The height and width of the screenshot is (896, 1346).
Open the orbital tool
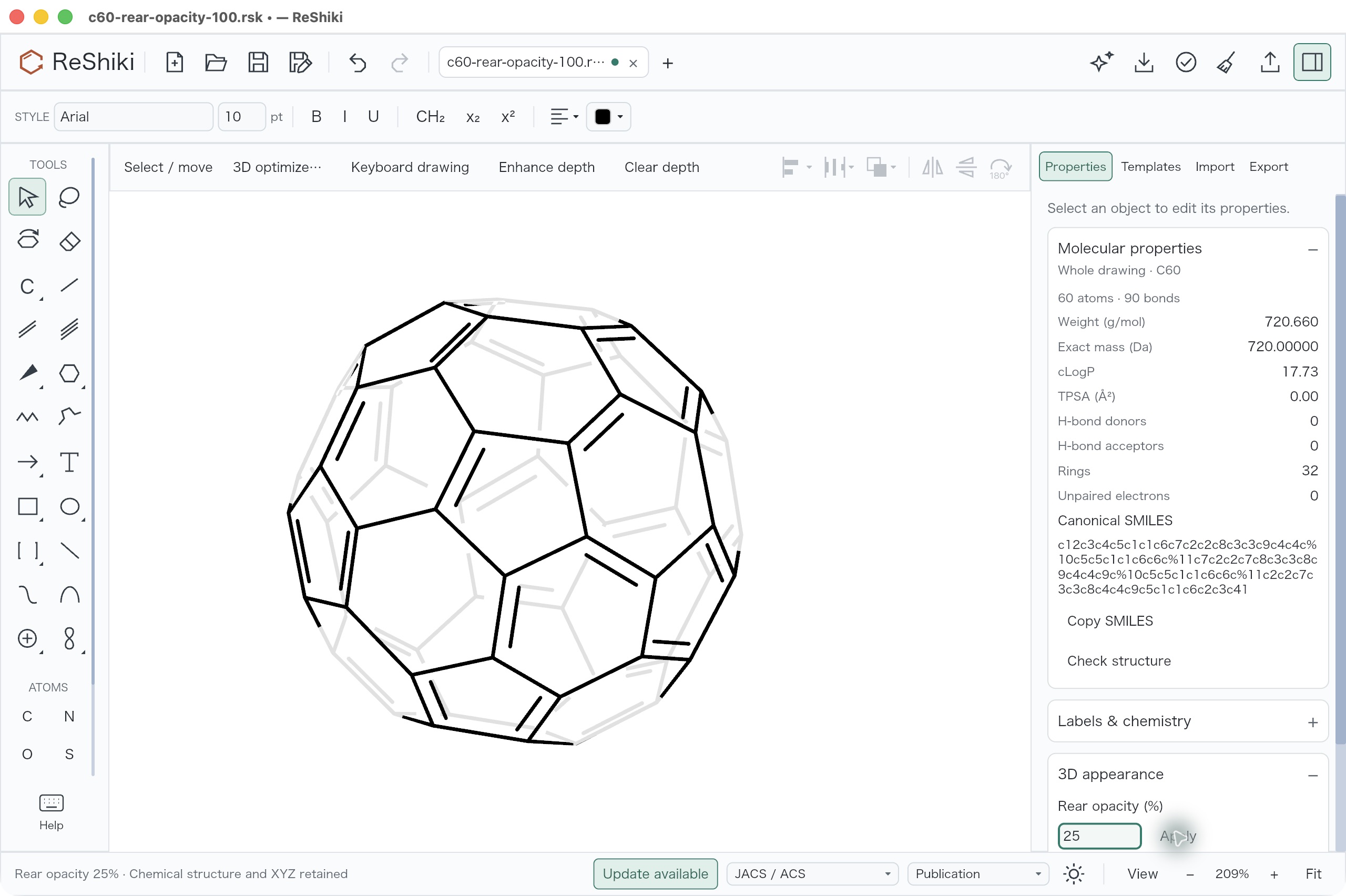click(x=69, y=638)
